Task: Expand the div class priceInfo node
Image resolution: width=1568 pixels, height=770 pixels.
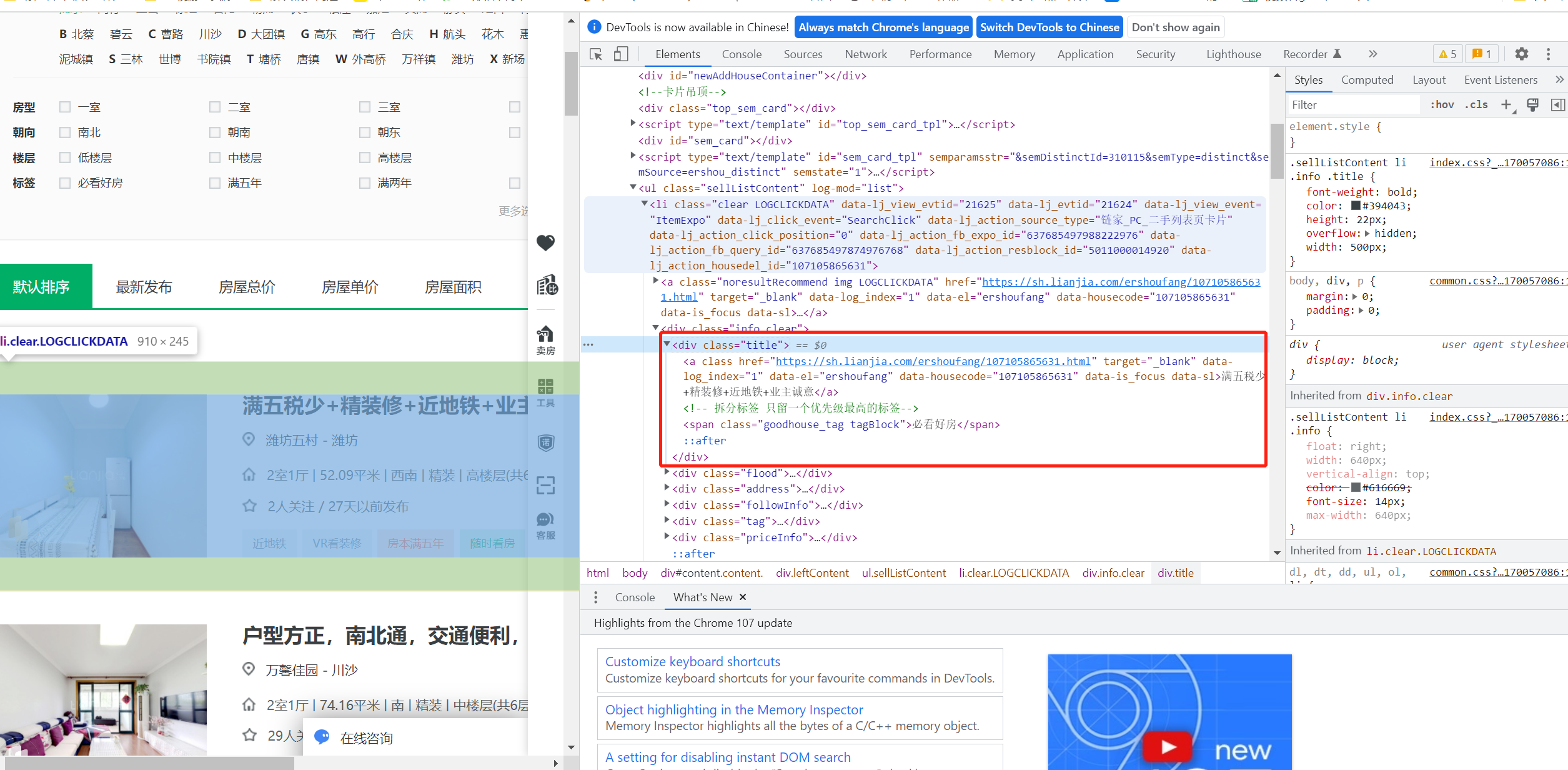Action: [x=667, y=537]
